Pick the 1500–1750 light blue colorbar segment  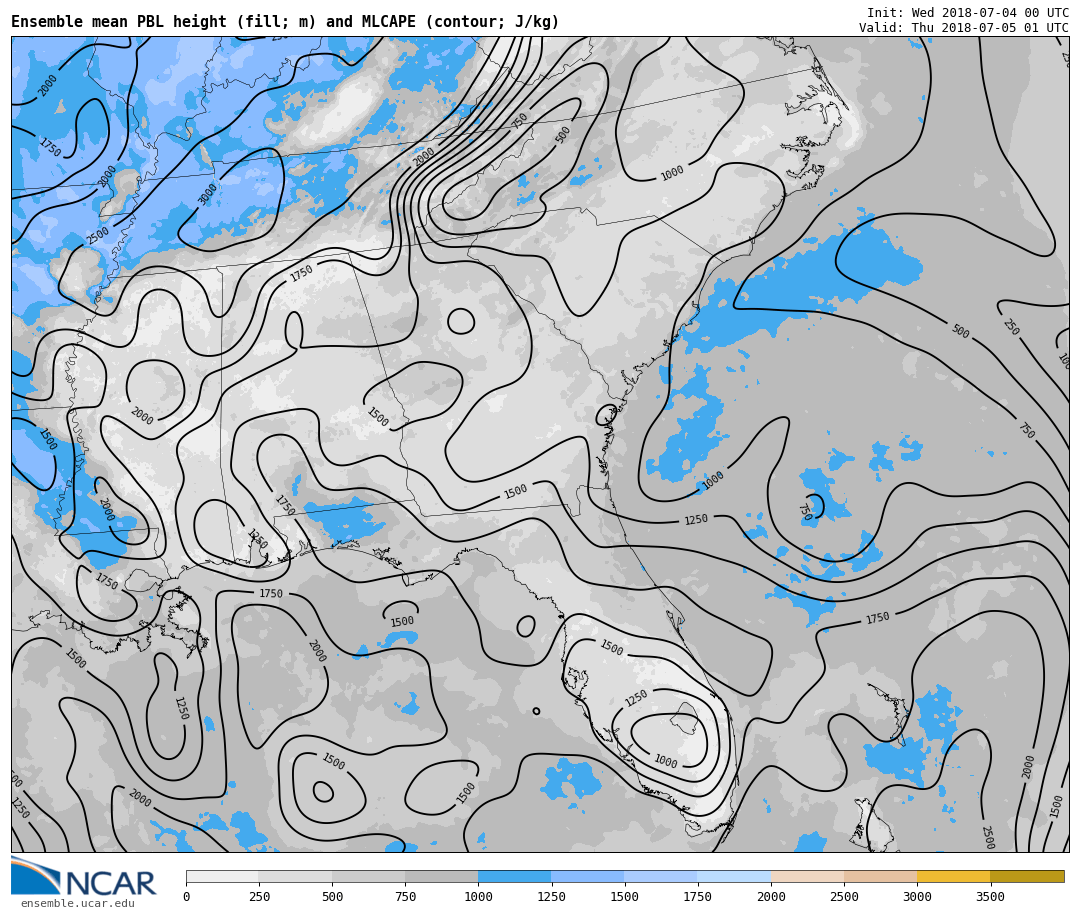[661, 876]
